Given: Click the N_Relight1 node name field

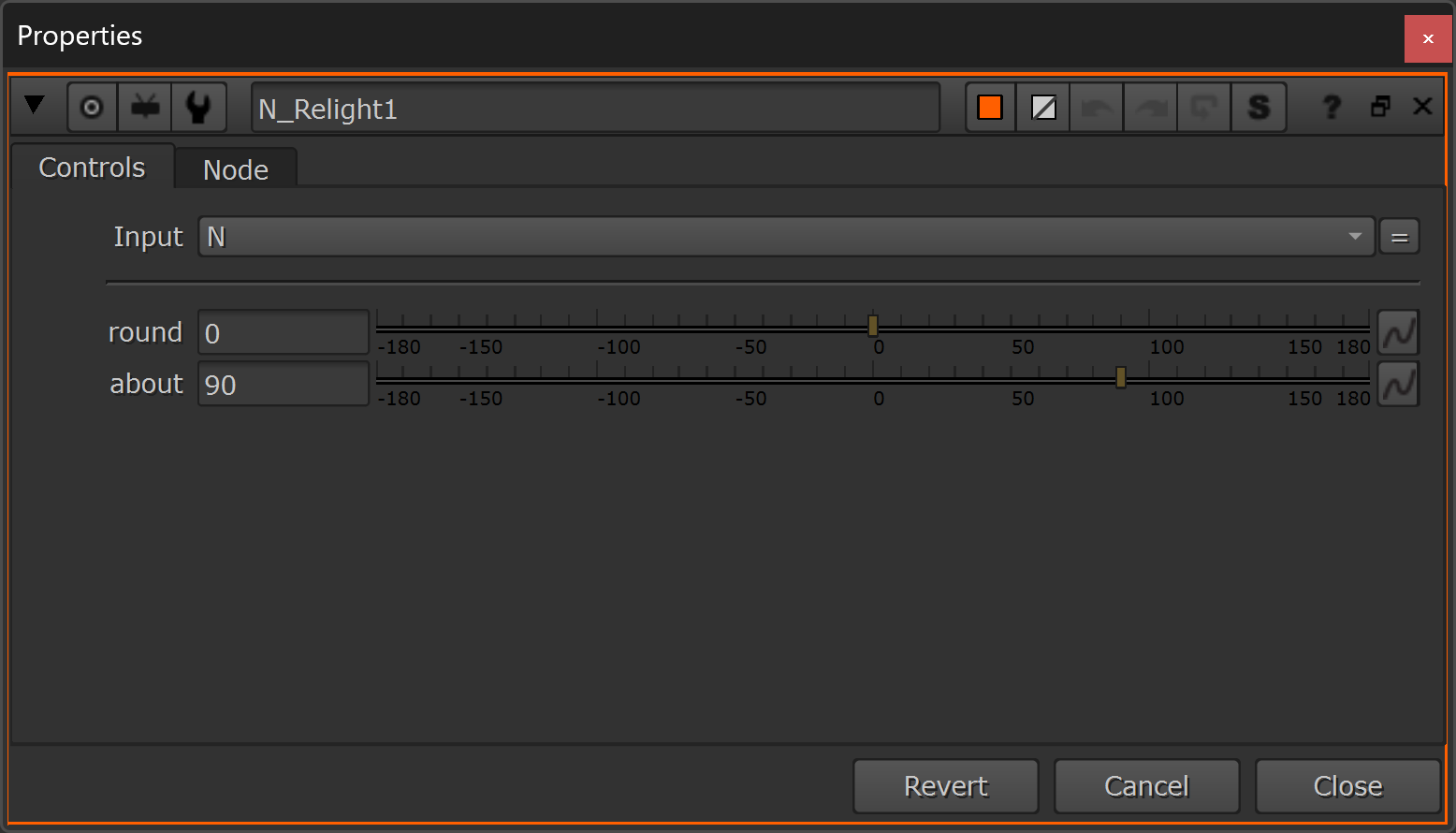Looking at the screenshot, I should [x=595, y=109].
